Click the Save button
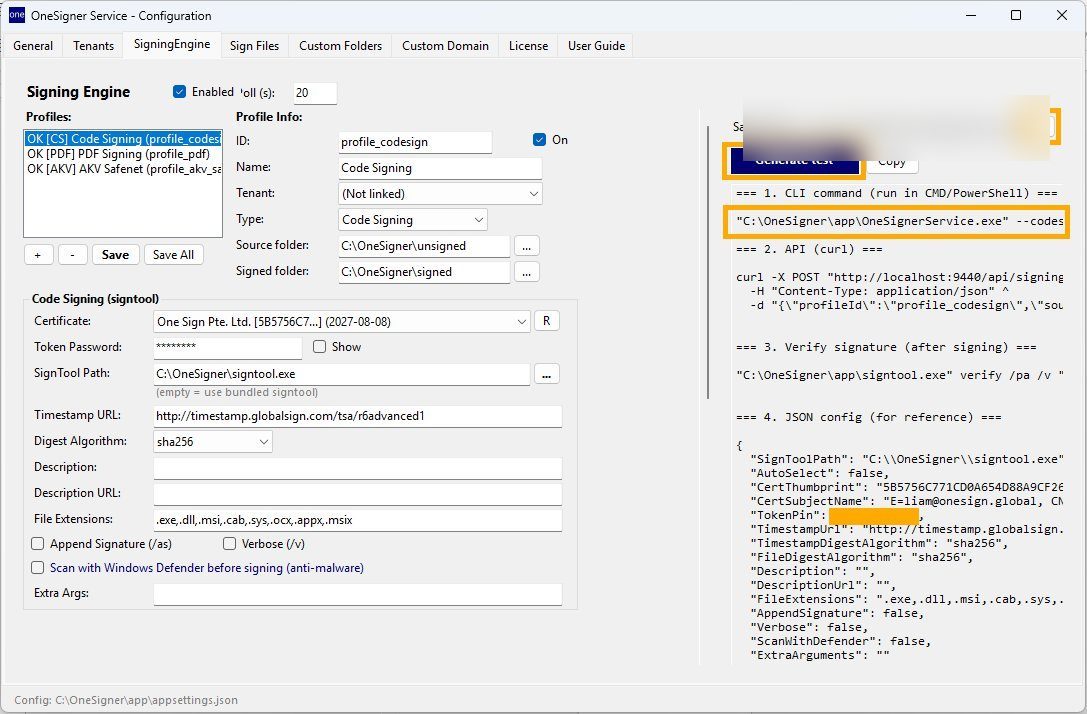The height and width of the screenshot is (714, 1087). click(x=115, y=254)
